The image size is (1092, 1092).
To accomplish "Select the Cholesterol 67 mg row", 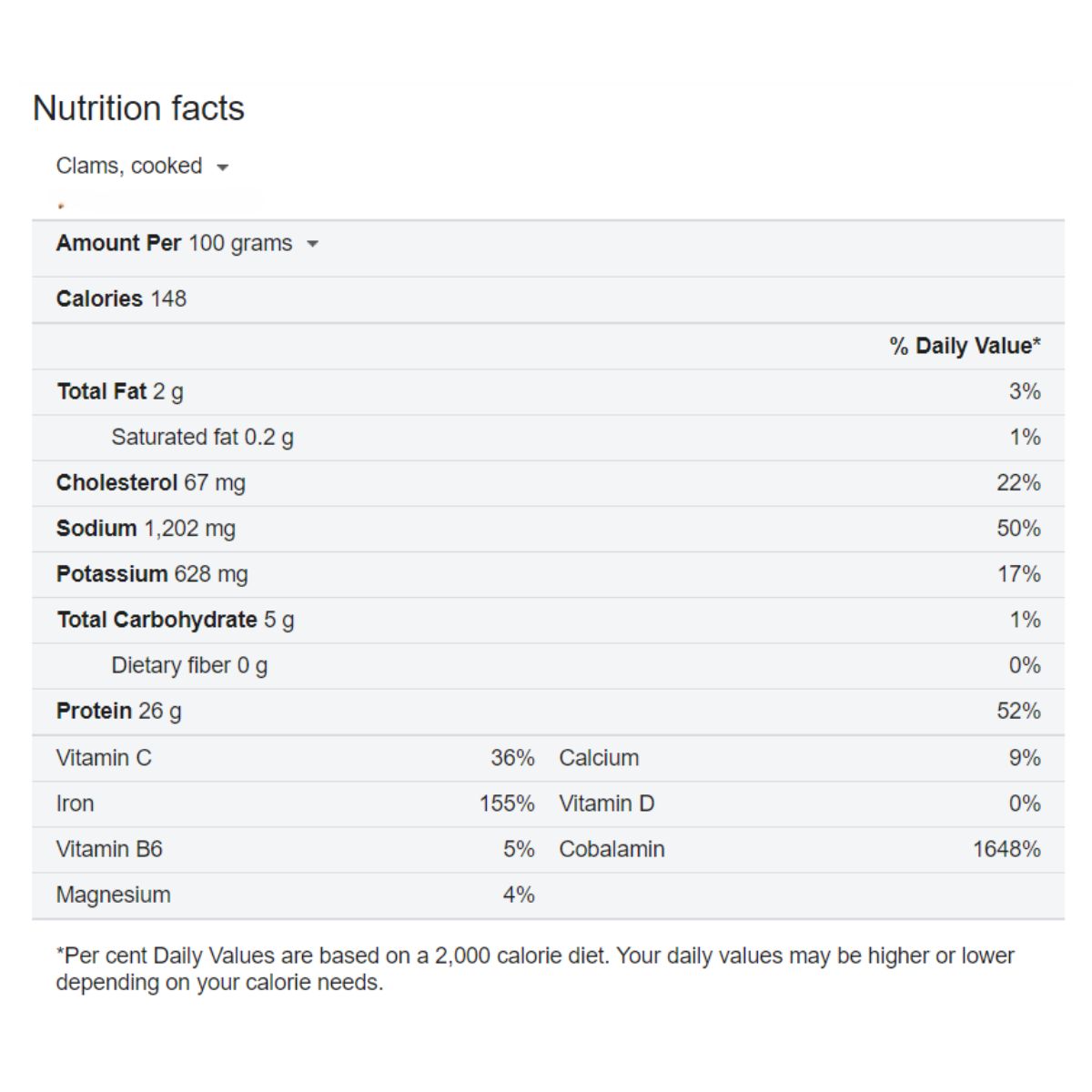I will (548, 483).
